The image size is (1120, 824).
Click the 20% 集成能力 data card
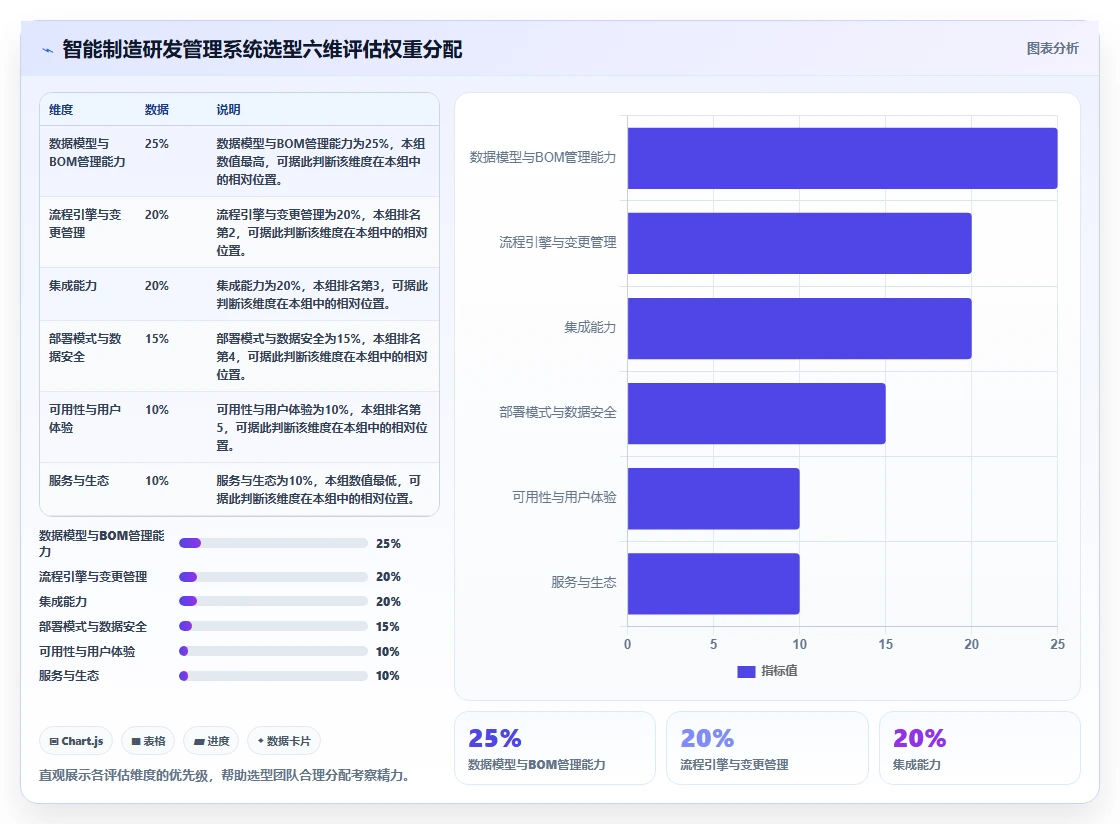coord(979,748)
